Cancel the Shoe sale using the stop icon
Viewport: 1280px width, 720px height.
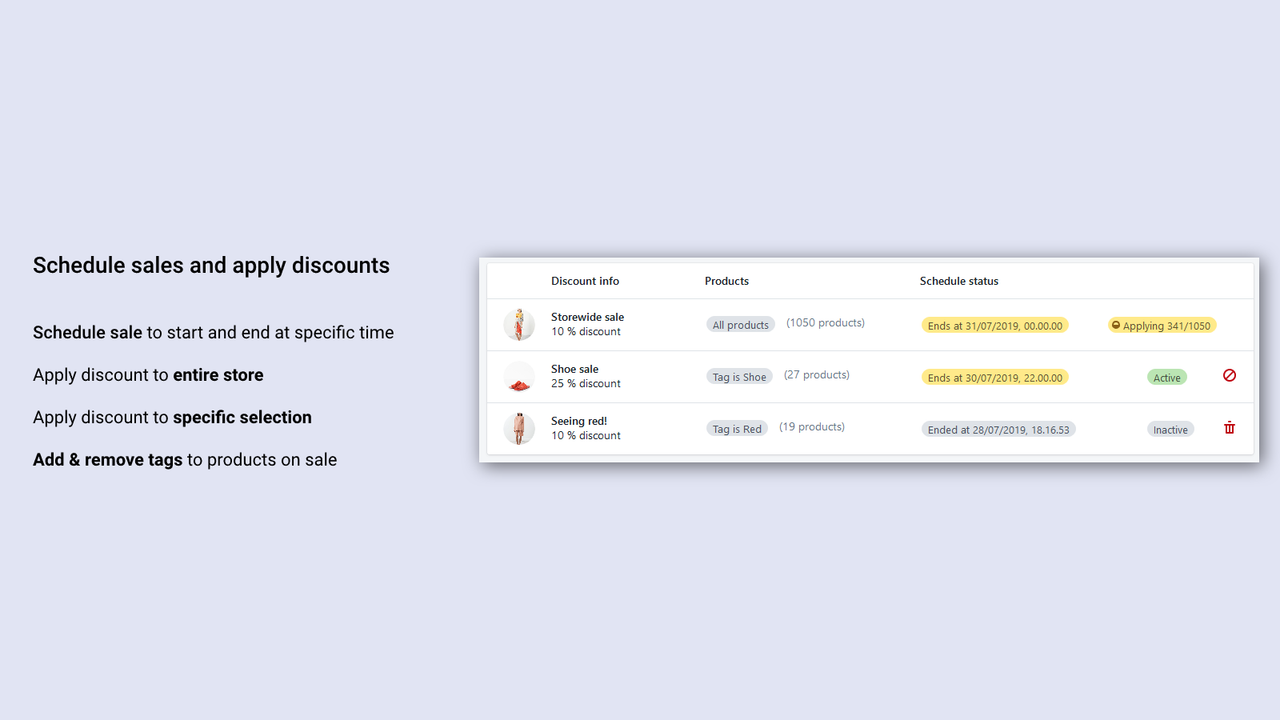point(1229,376)
